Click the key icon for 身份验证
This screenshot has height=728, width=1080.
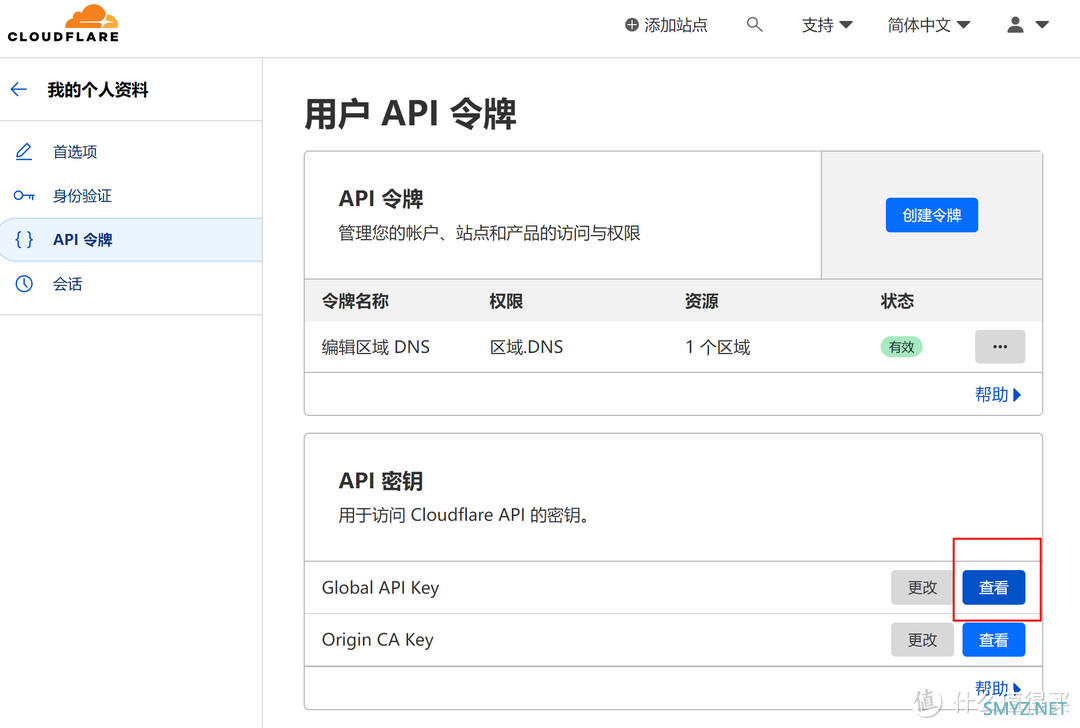[24, 196]
